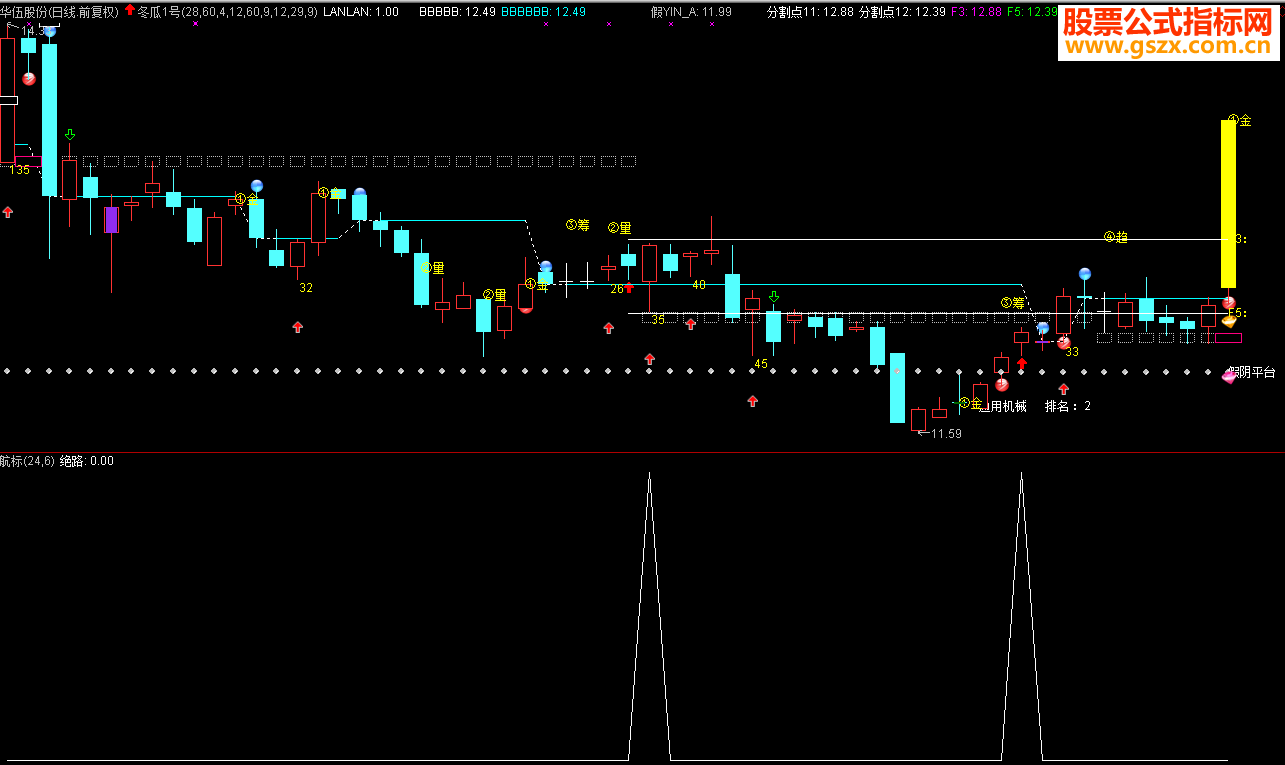Screen dimensions: 1285x765
Task: Click the magenta F3: 12.88 value
Action: 975,12
